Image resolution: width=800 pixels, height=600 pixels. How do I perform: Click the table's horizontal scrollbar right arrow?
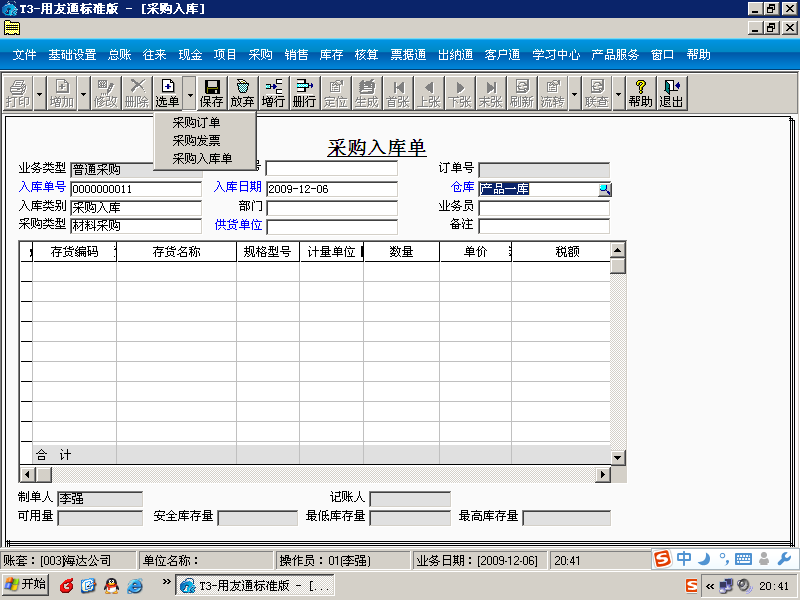click(603, 475)
